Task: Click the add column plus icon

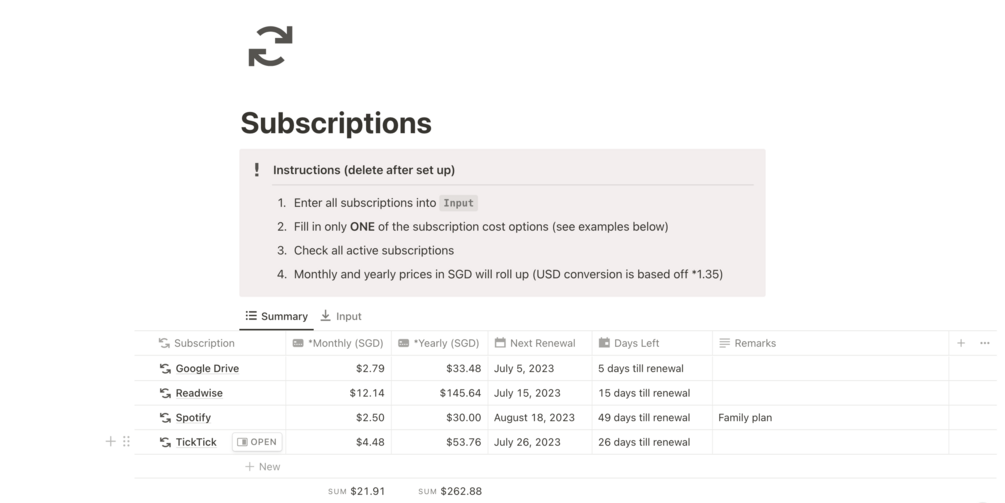Action: click(961, 343)
